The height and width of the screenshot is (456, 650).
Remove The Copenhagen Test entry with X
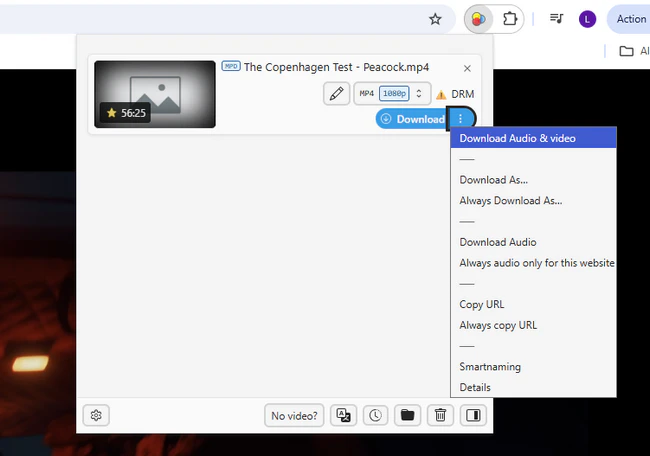click(x=467, y=68)
